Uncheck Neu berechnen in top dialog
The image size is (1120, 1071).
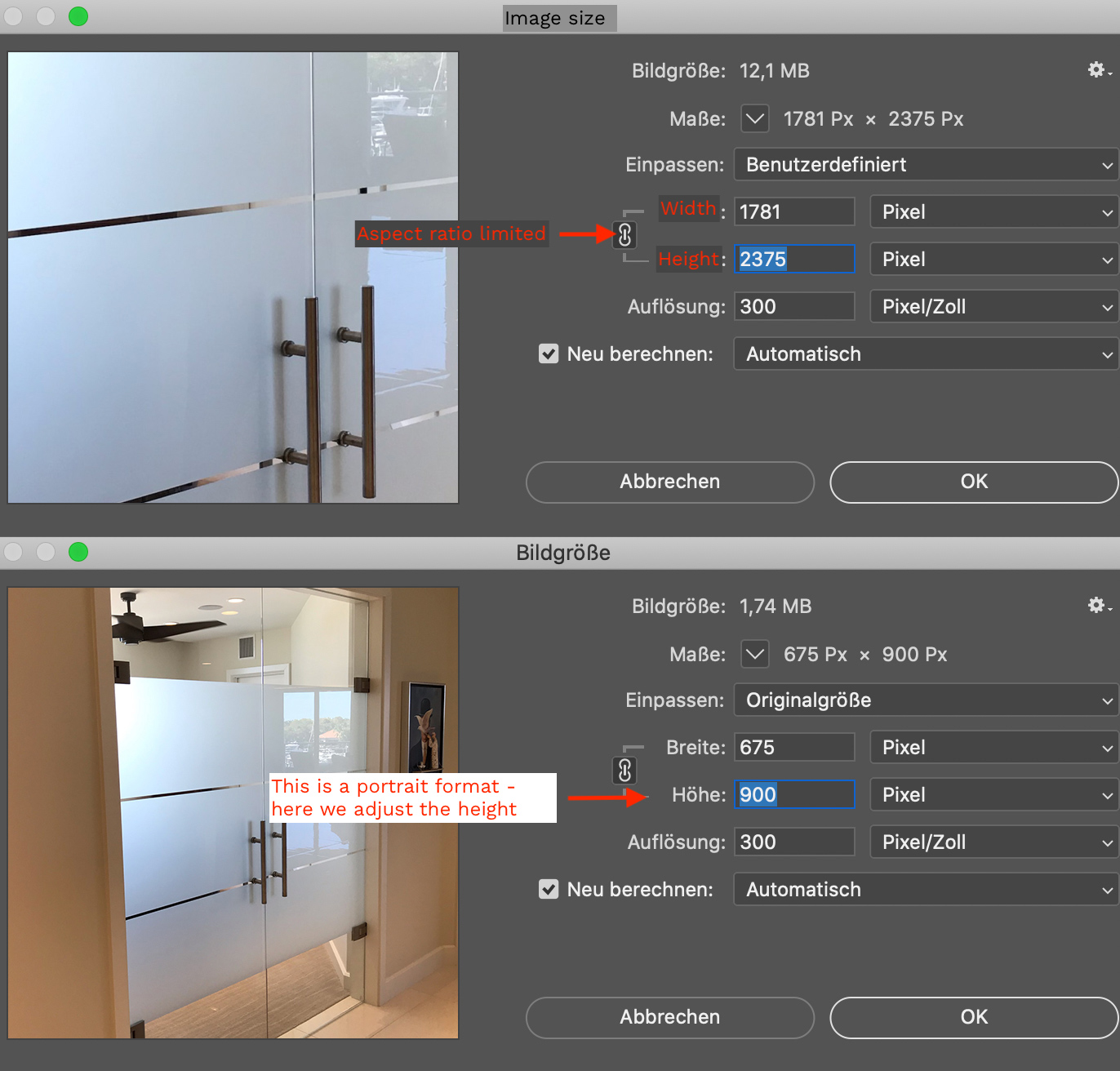point(549,354)
